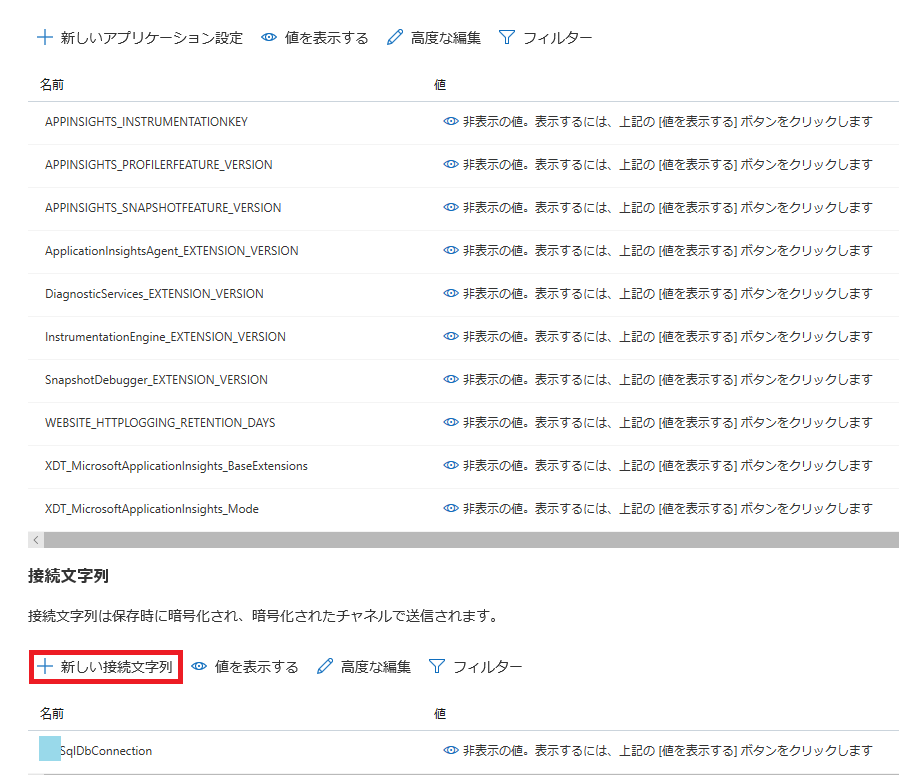This screenshot has width=899, height=775.
Task: Click hidden value text of SqlDbConnection row
Action: coord(668,750)
